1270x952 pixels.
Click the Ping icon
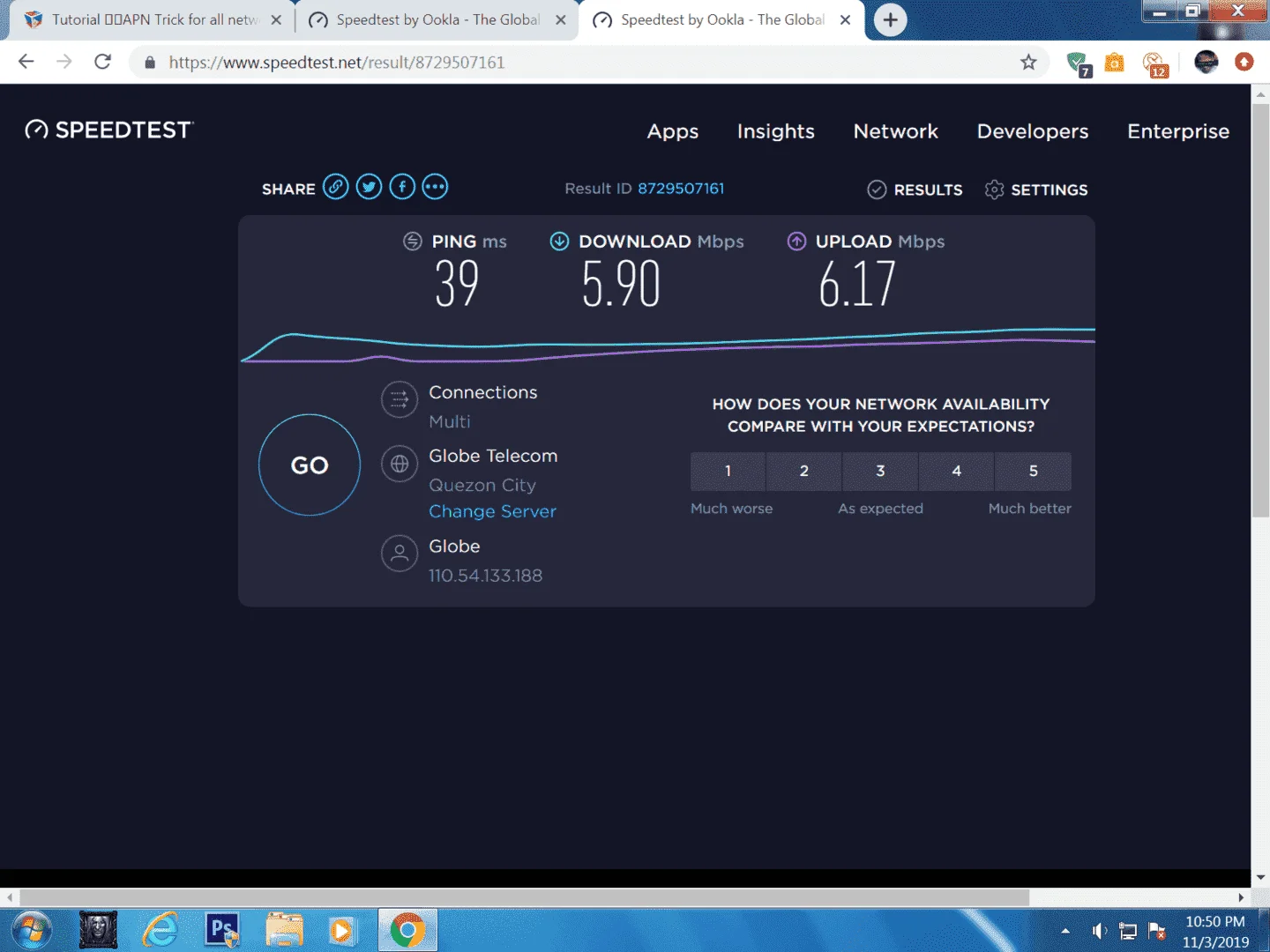(413, 242)
